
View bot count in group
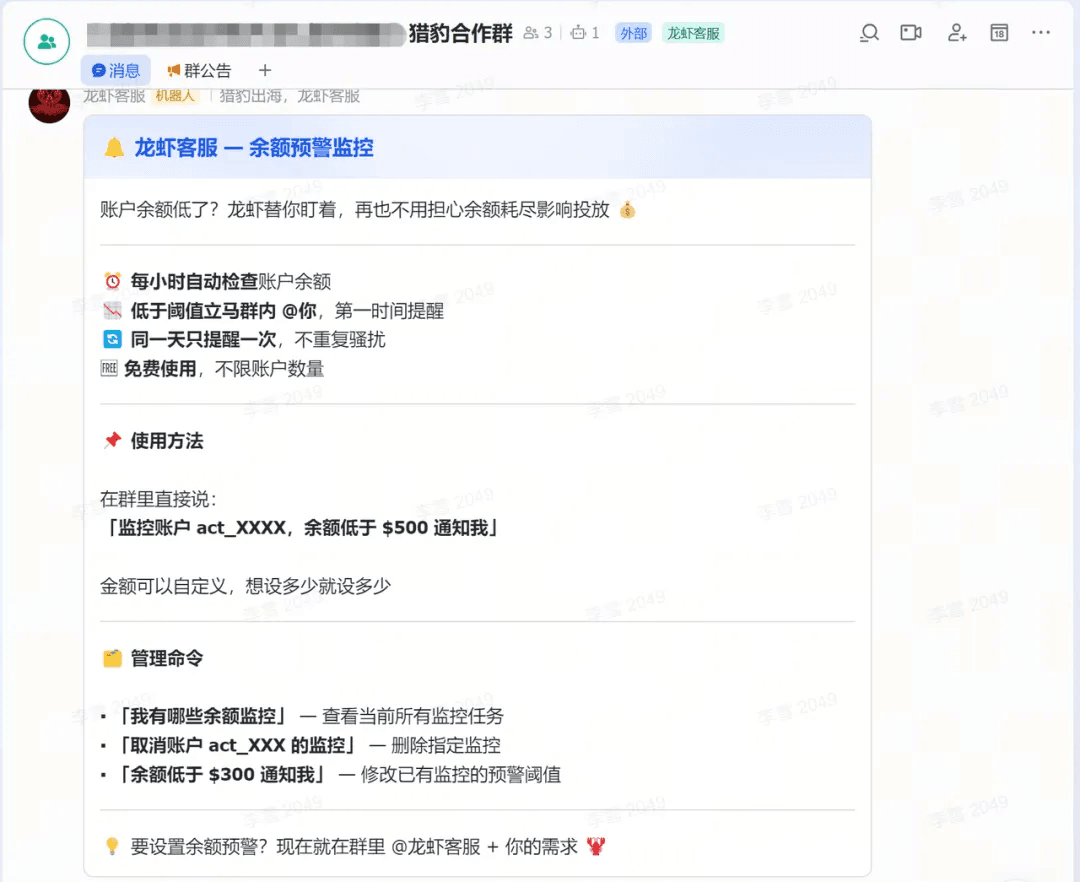click(x=585, y=32)
